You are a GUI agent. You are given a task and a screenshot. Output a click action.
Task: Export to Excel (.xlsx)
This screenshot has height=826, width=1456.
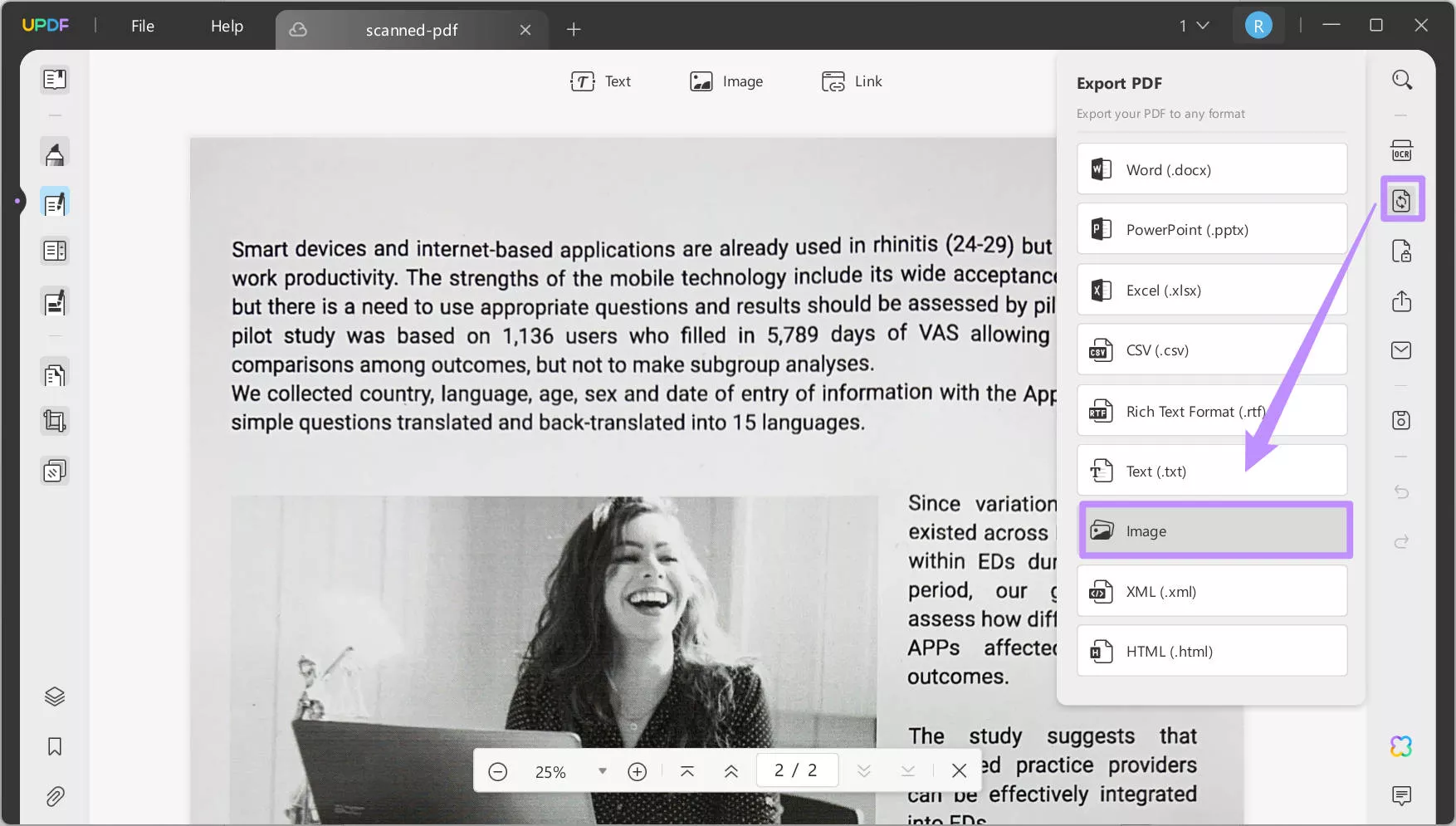(1212, 290)
